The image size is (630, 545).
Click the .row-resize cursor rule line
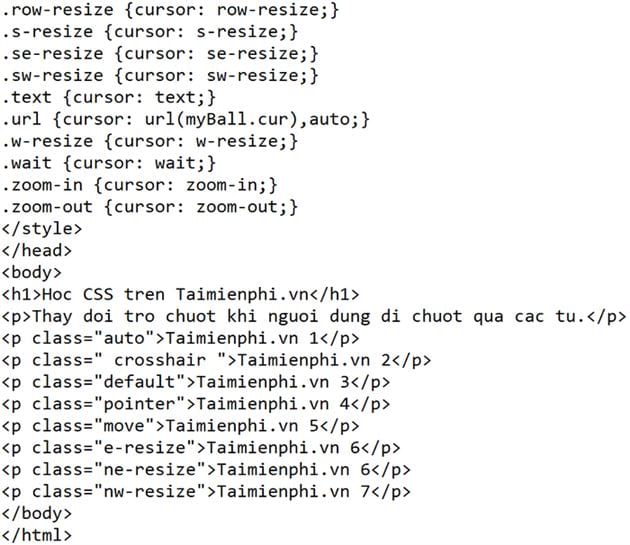point(170,9)
